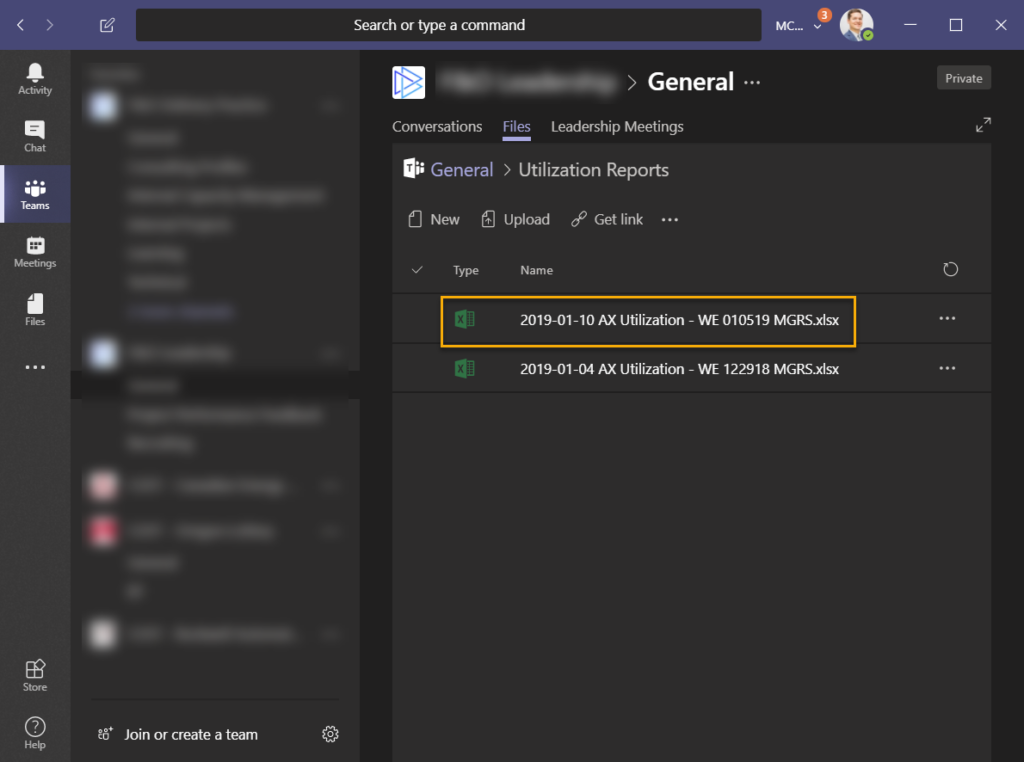1024x762 pixels.
Task: Sort files by the Name column
Action: [536, 270]
